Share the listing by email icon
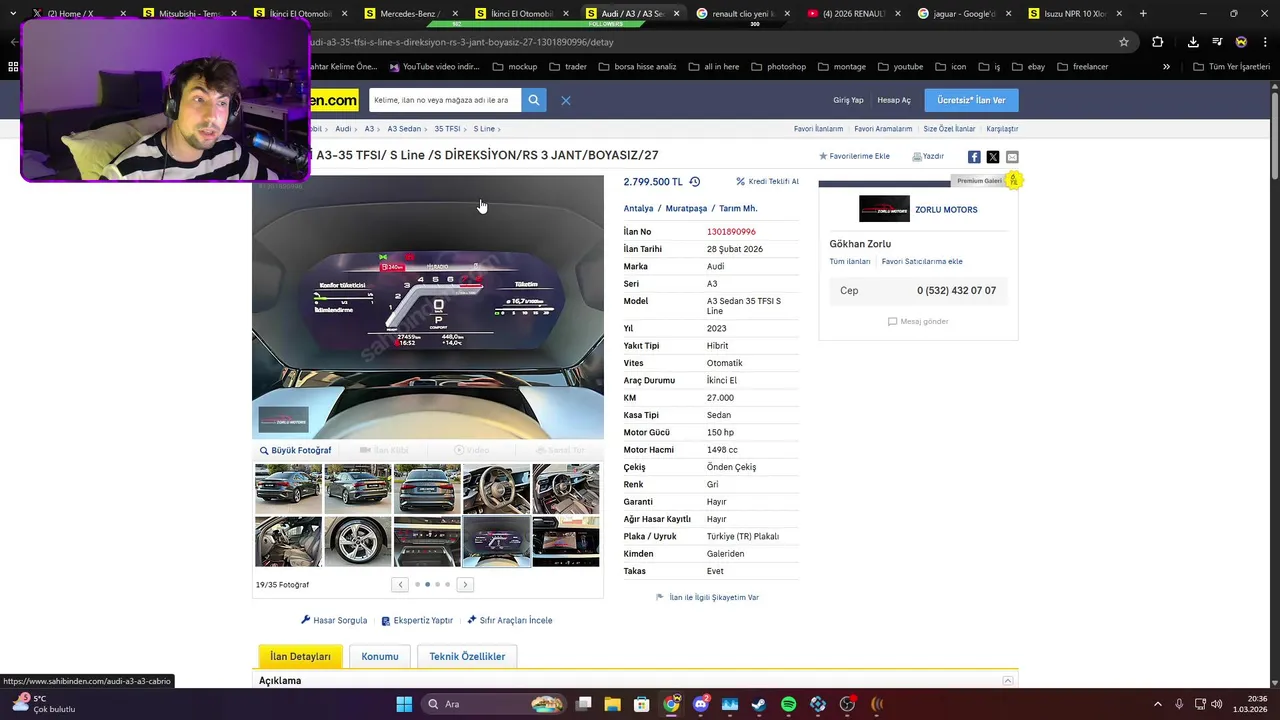Viewport: 1280px width, 720px height. [1012, 157]
